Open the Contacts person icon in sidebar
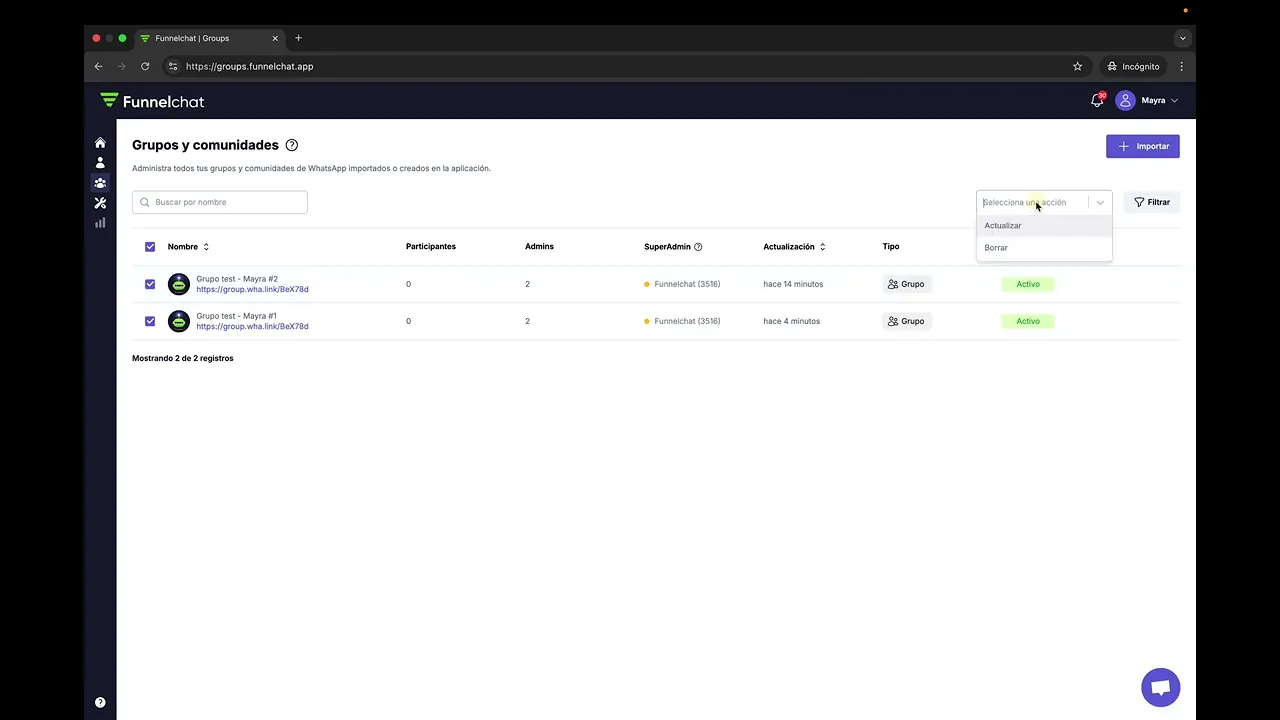1280x720 pixels. pos(100,163)
